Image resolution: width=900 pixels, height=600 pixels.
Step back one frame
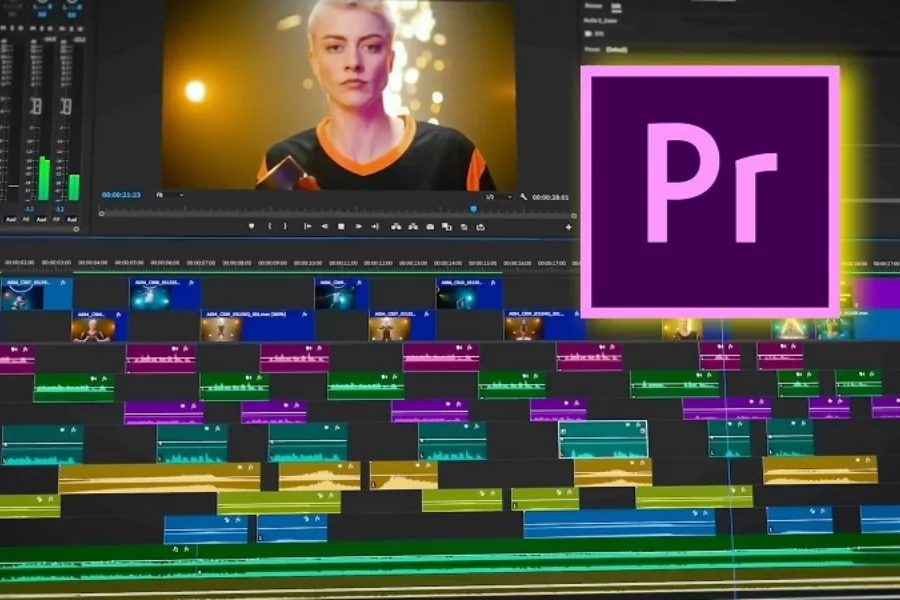click(x=324, y=227)
